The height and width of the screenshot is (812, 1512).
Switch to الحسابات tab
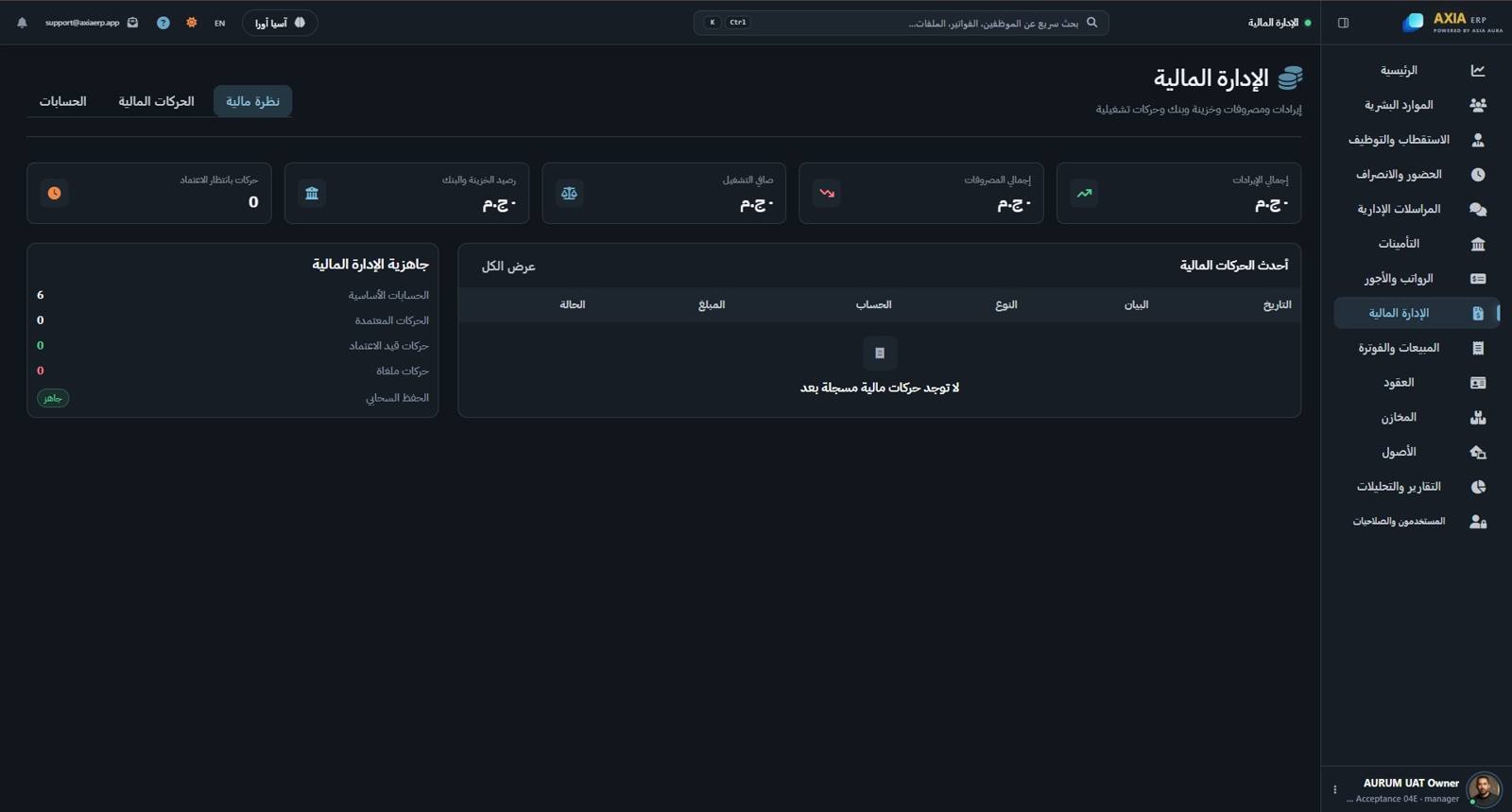pos(62,101)
